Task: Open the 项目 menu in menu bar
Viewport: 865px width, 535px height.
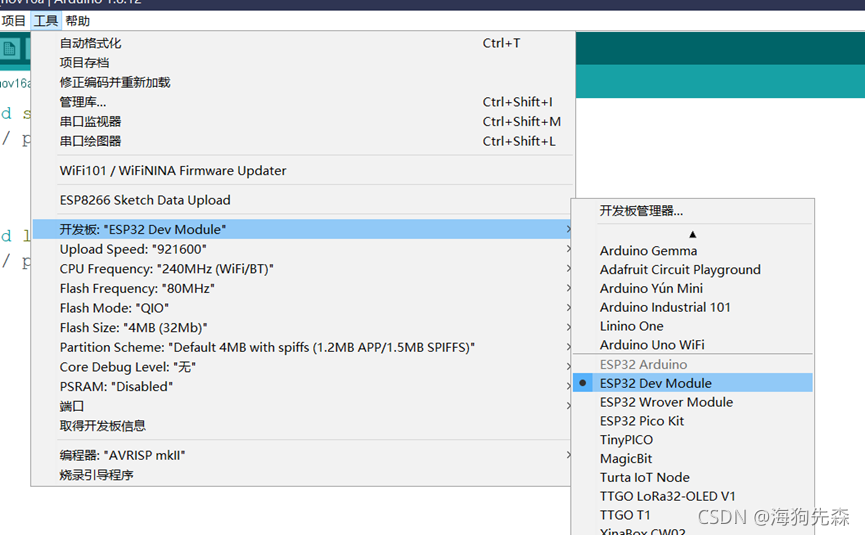Action: pos(13,21)
